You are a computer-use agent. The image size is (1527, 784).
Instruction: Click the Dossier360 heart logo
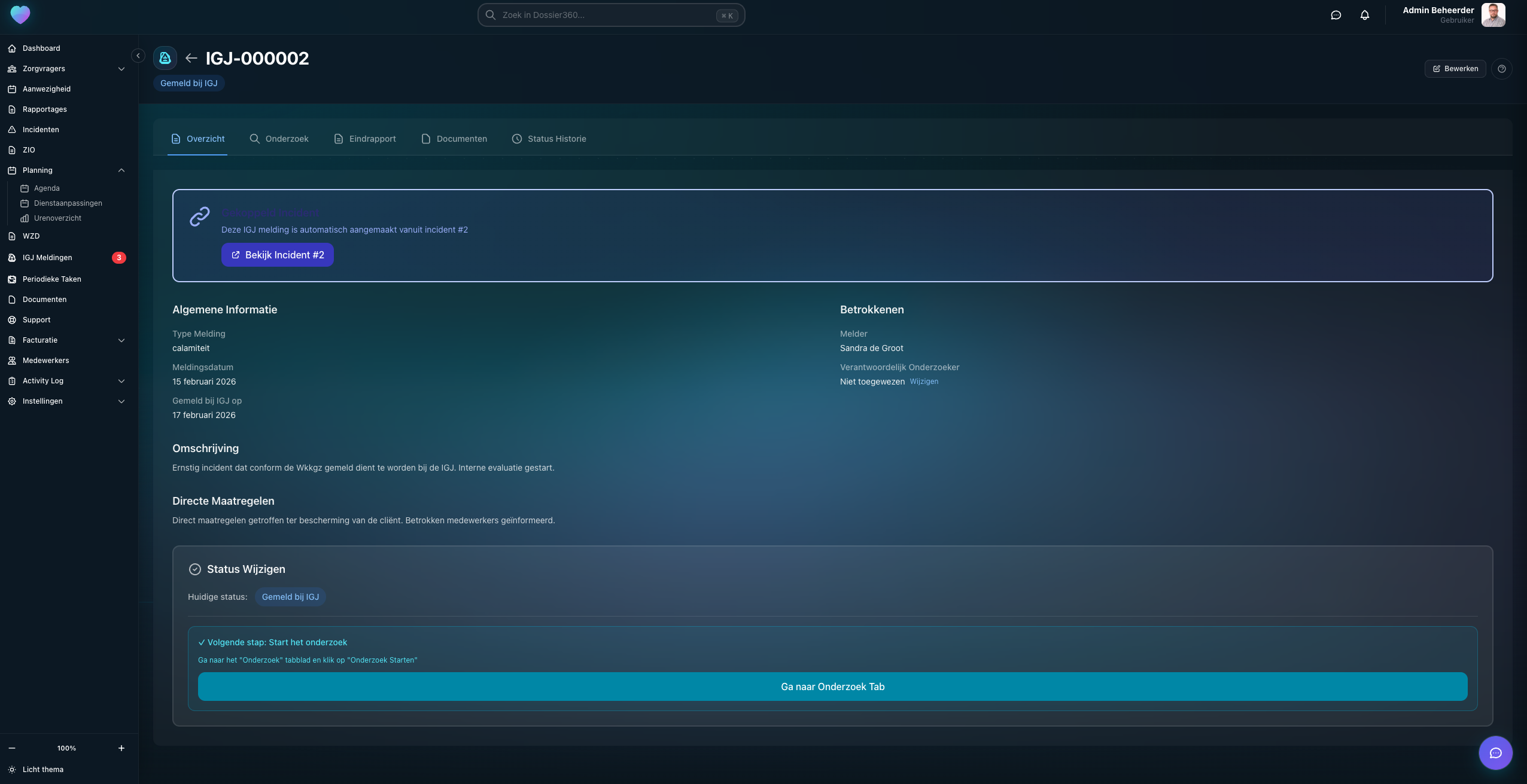[x=20, y=14]
